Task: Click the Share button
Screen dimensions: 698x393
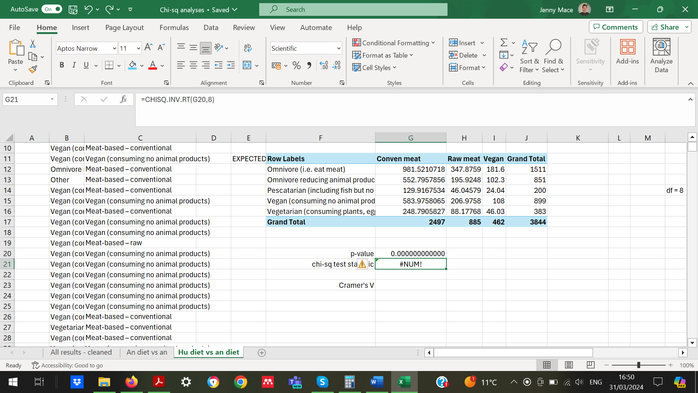Action: (669, 27)
